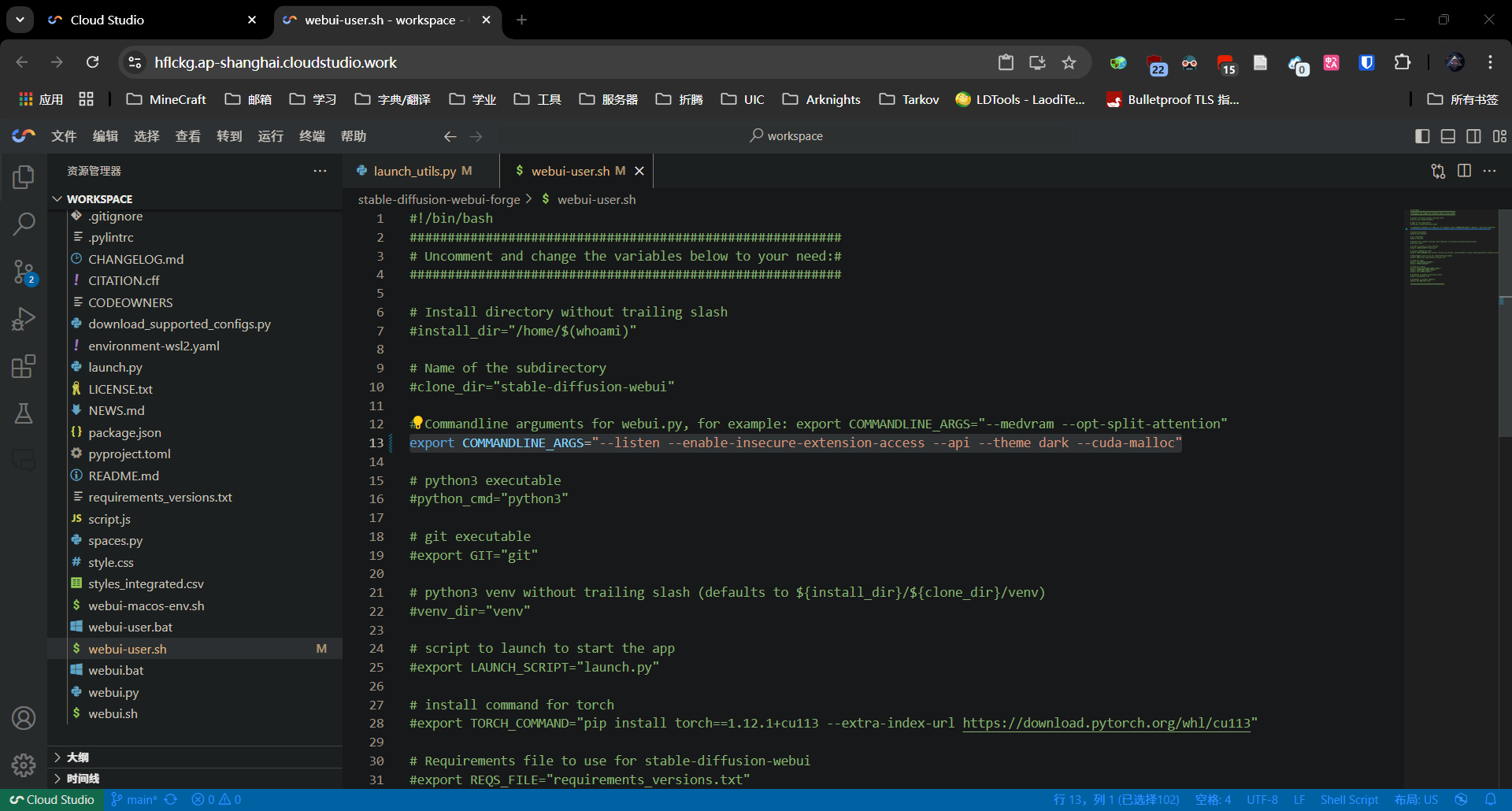Reload the browser page

pos(93,62)
